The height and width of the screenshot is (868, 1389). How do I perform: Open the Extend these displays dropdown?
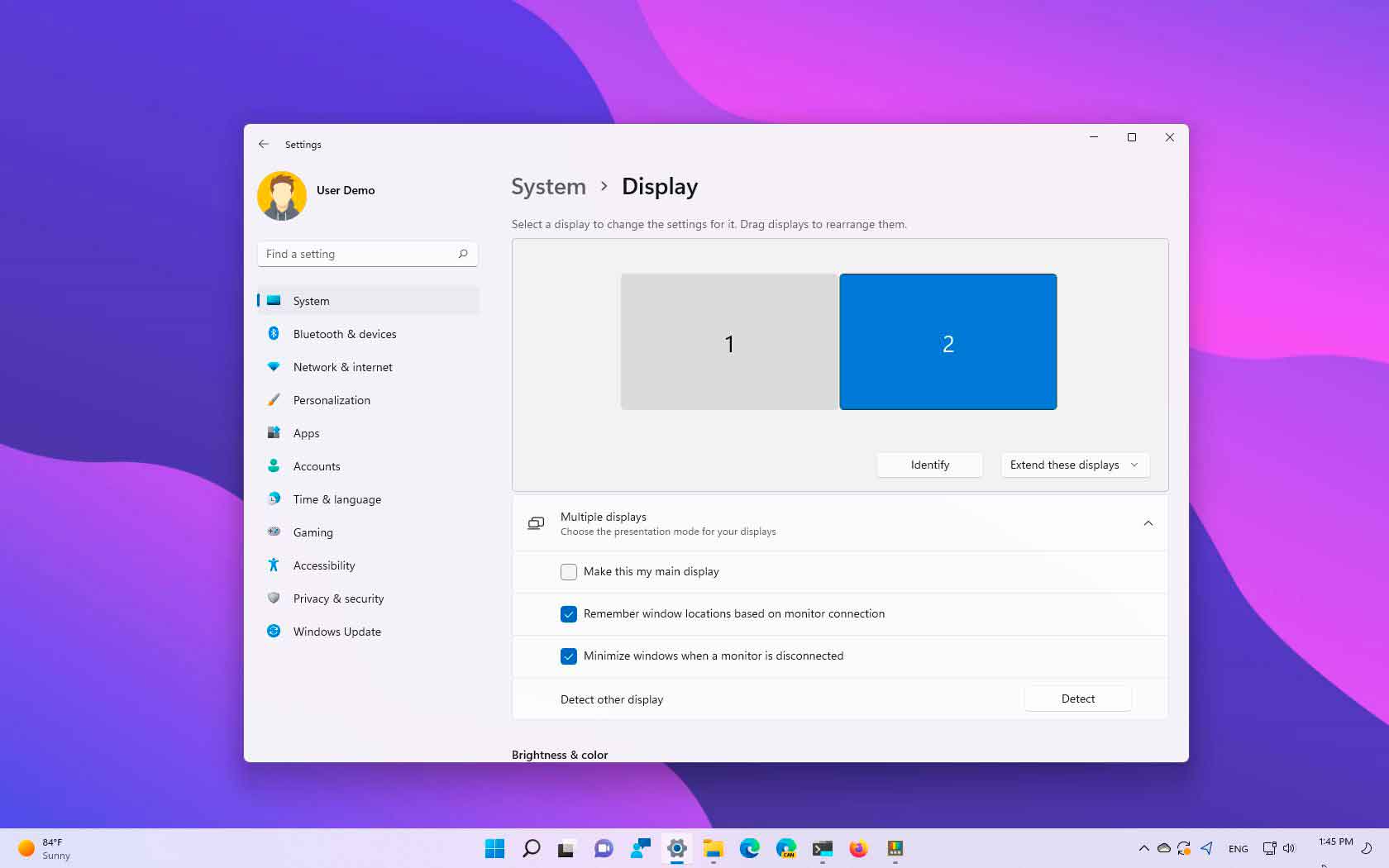(x=1074, y=465)
